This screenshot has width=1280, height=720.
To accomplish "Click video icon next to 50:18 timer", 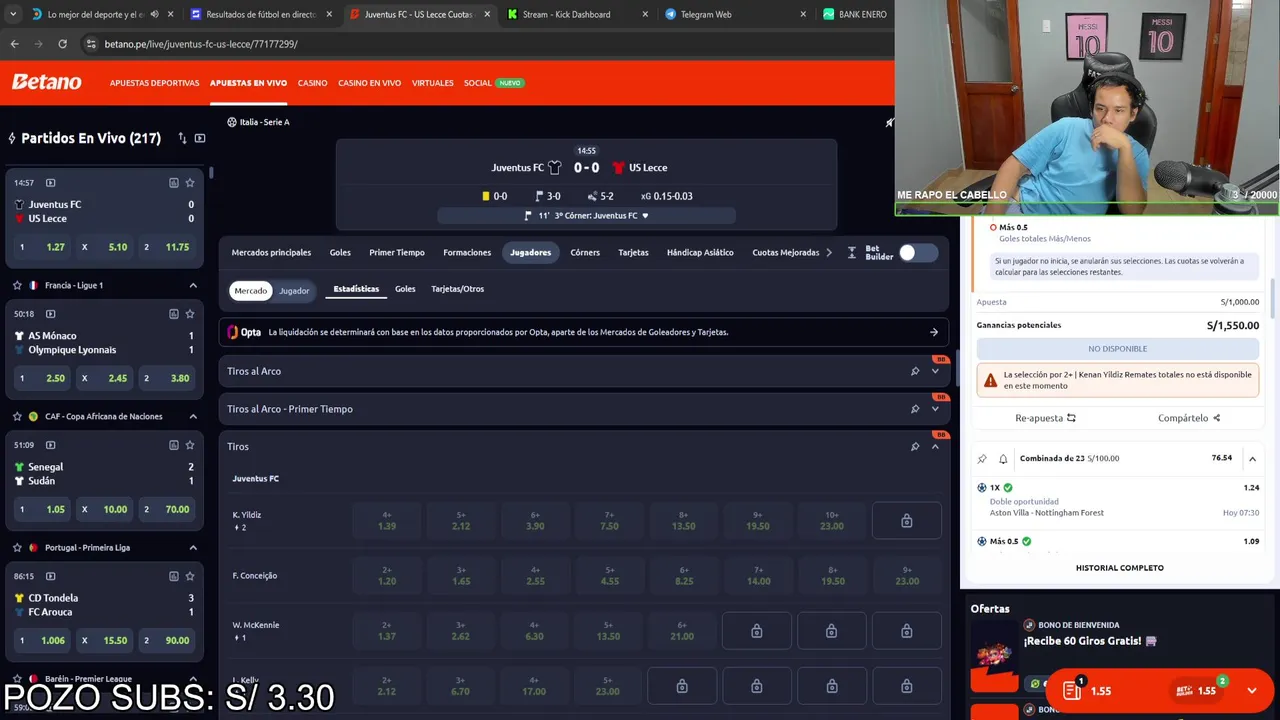I will pos(51,314).
